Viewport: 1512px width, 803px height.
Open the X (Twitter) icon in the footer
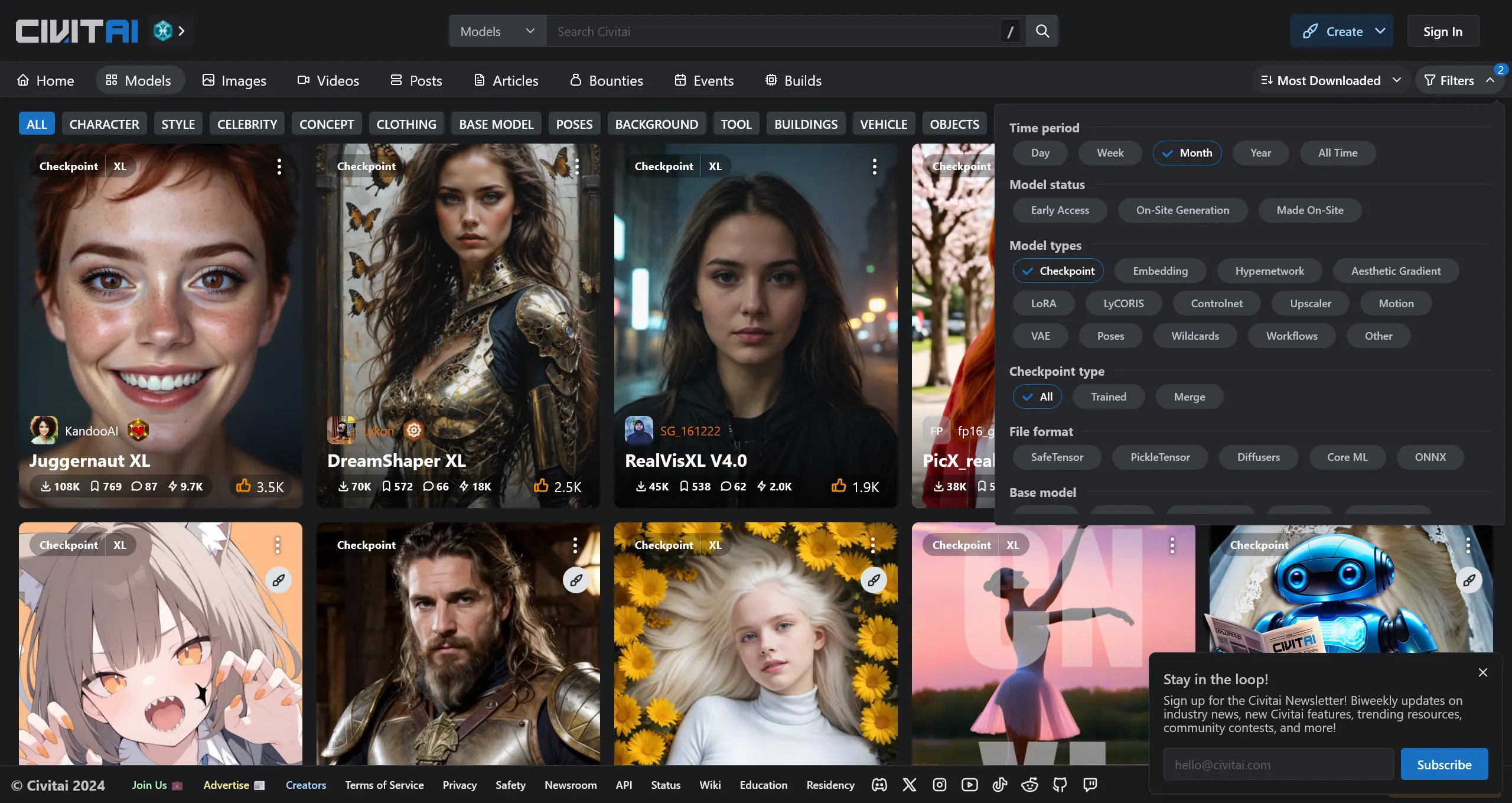click(x=910, y=785)
